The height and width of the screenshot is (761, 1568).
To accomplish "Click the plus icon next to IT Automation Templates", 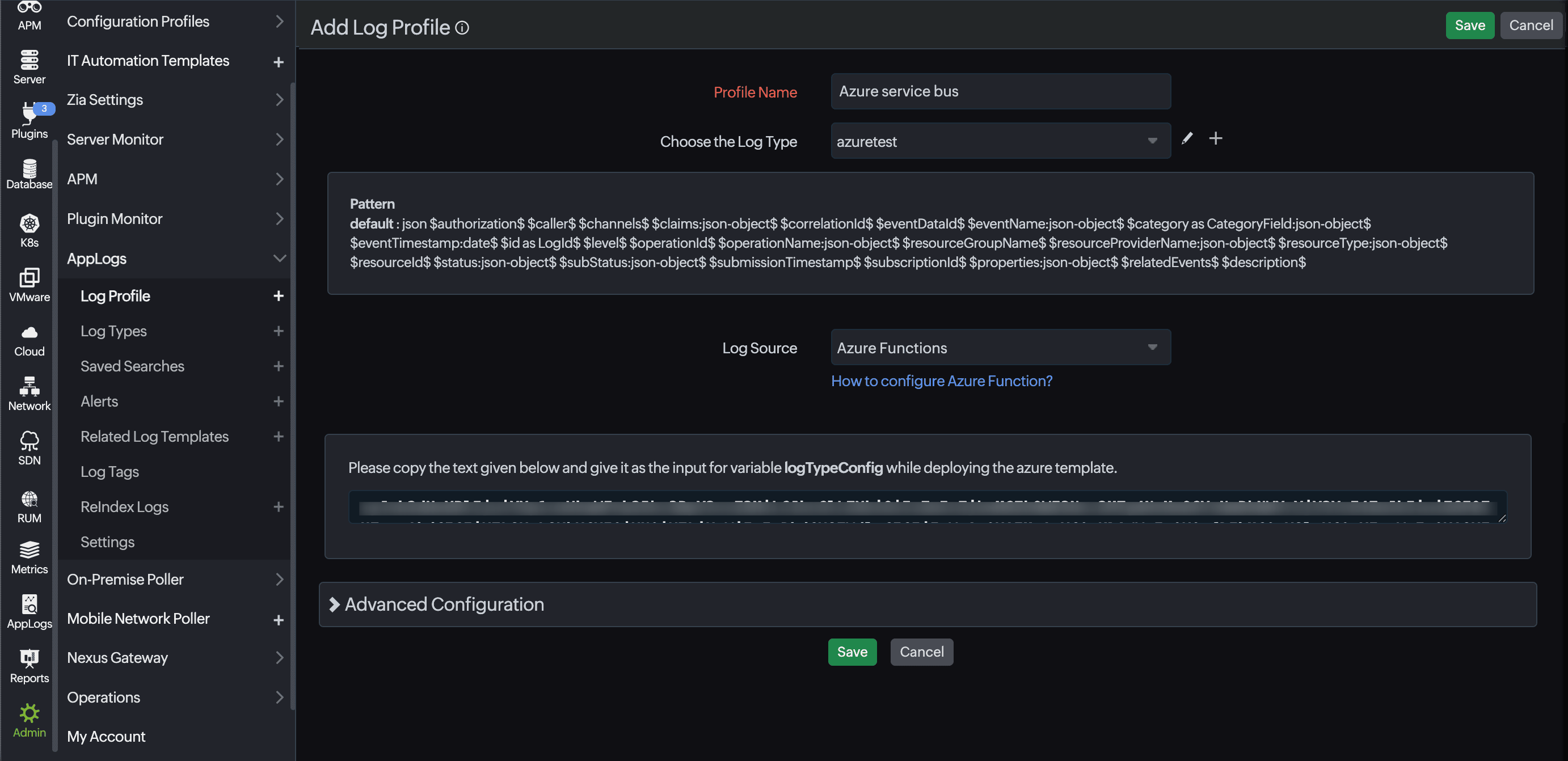I will coord(278,62).
